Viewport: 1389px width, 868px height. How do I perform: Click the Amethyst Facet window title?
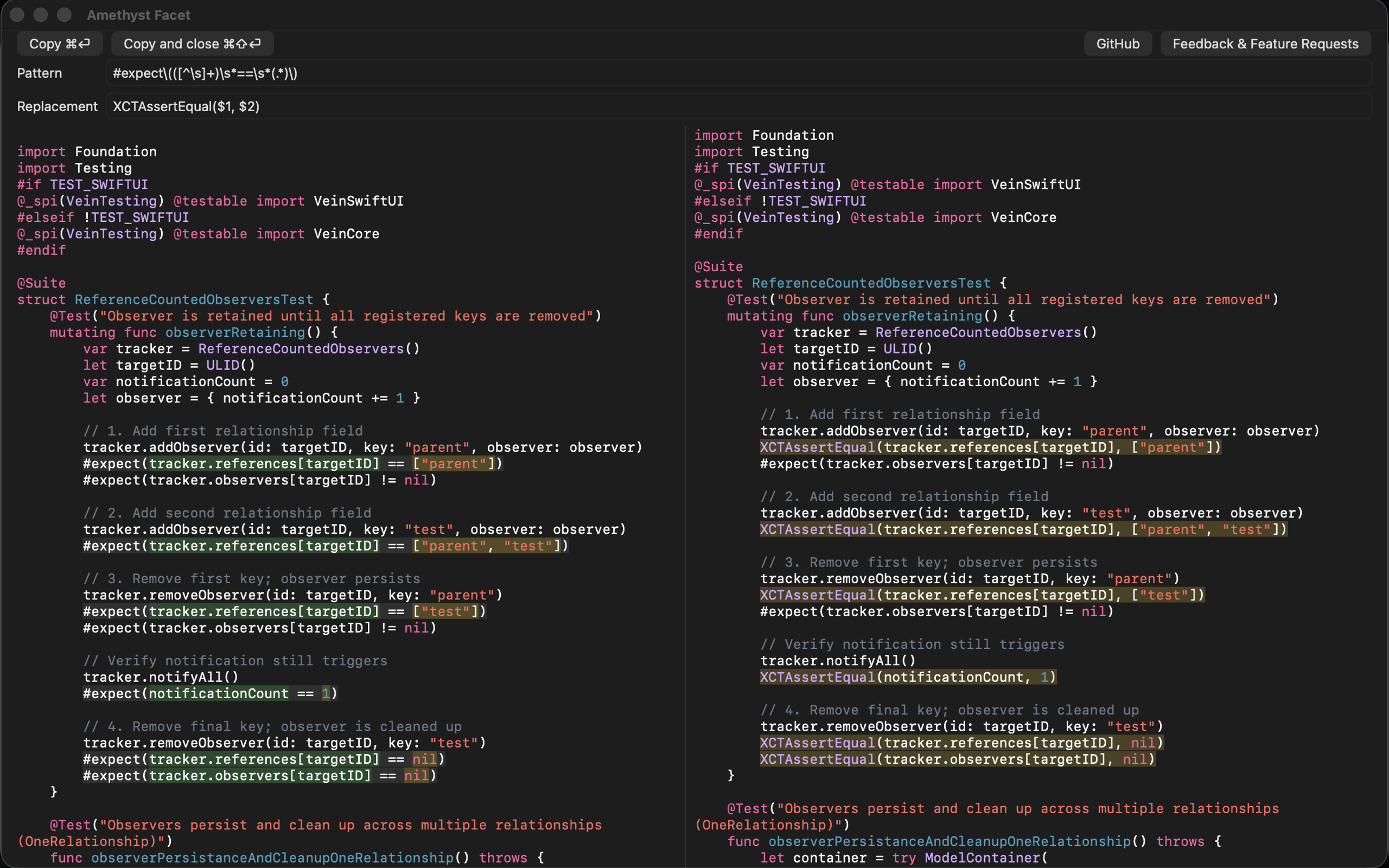click(138, 15)
